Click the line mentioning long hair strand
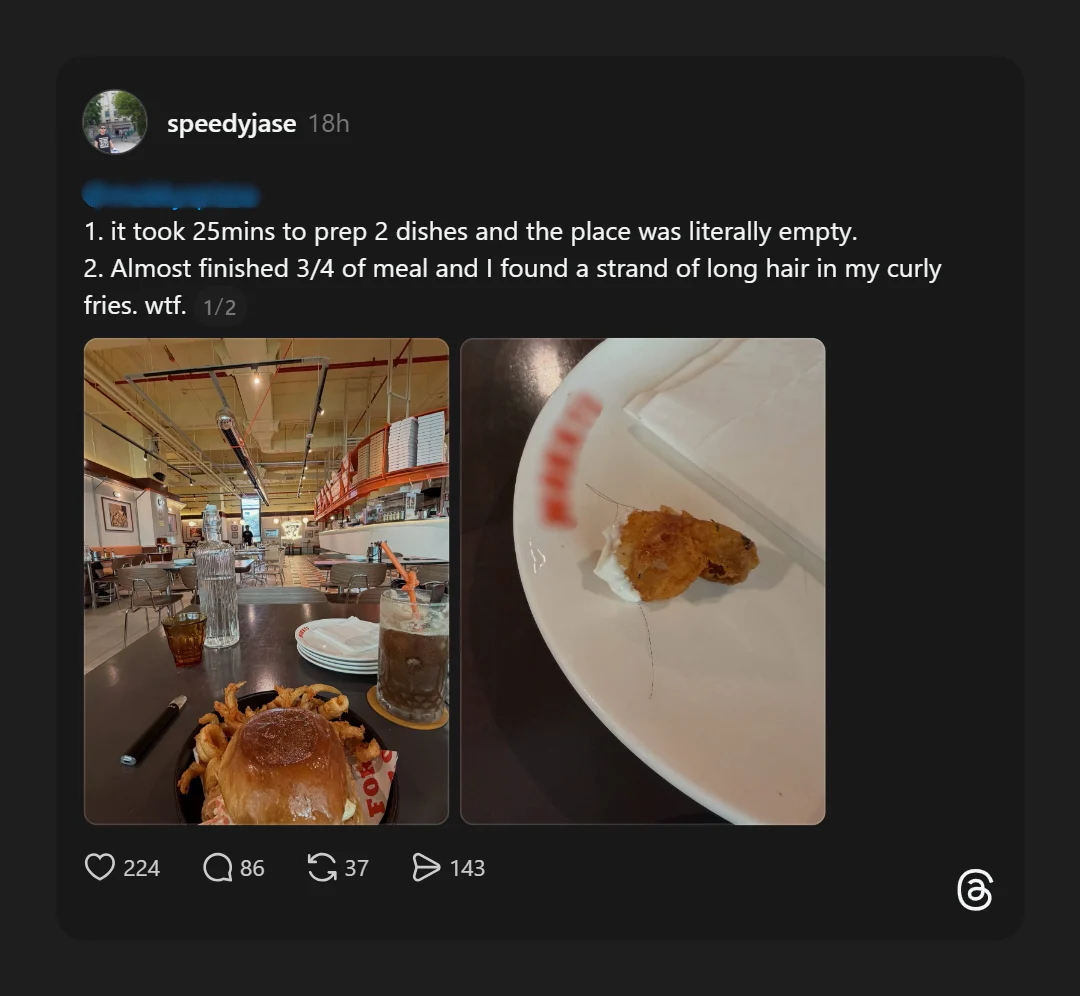 (x=512, y=269)
